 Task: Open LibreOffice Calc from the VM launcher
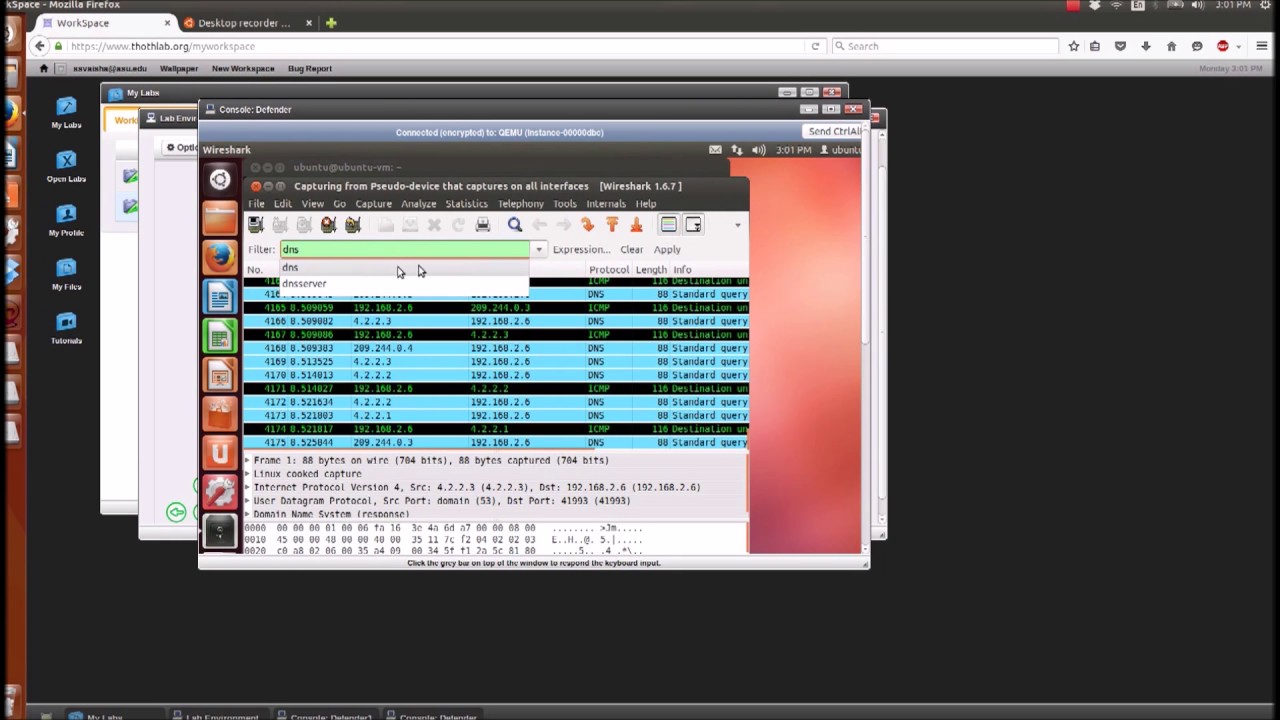point(220,335)
